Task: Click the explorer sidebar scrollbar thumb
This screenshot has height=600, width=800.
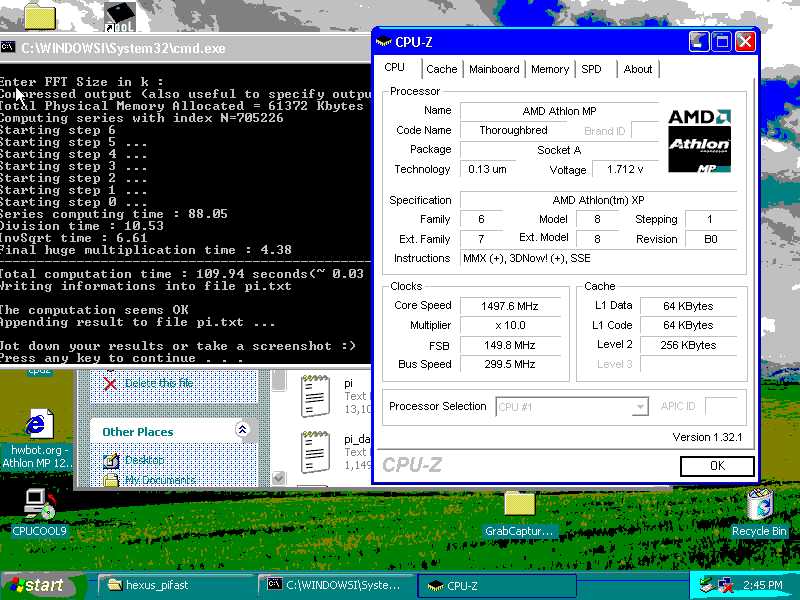Action: pos(279,381)
